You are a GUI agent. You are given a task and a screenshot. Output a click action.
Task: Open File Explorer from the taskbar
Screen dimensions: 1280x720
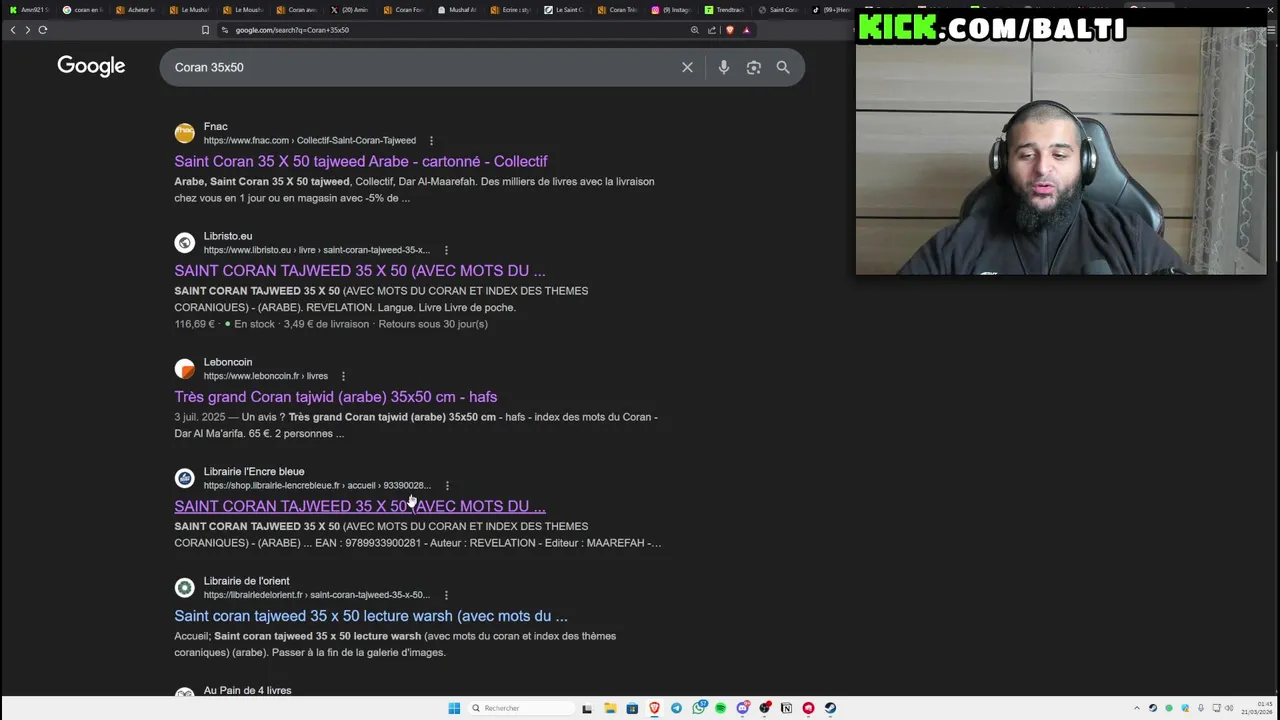(610, 708)
